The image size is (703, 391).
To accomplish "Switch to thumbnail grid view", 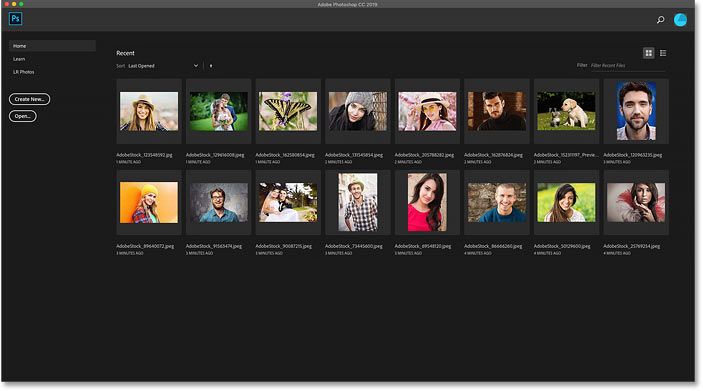I will [x=648, y=53].
